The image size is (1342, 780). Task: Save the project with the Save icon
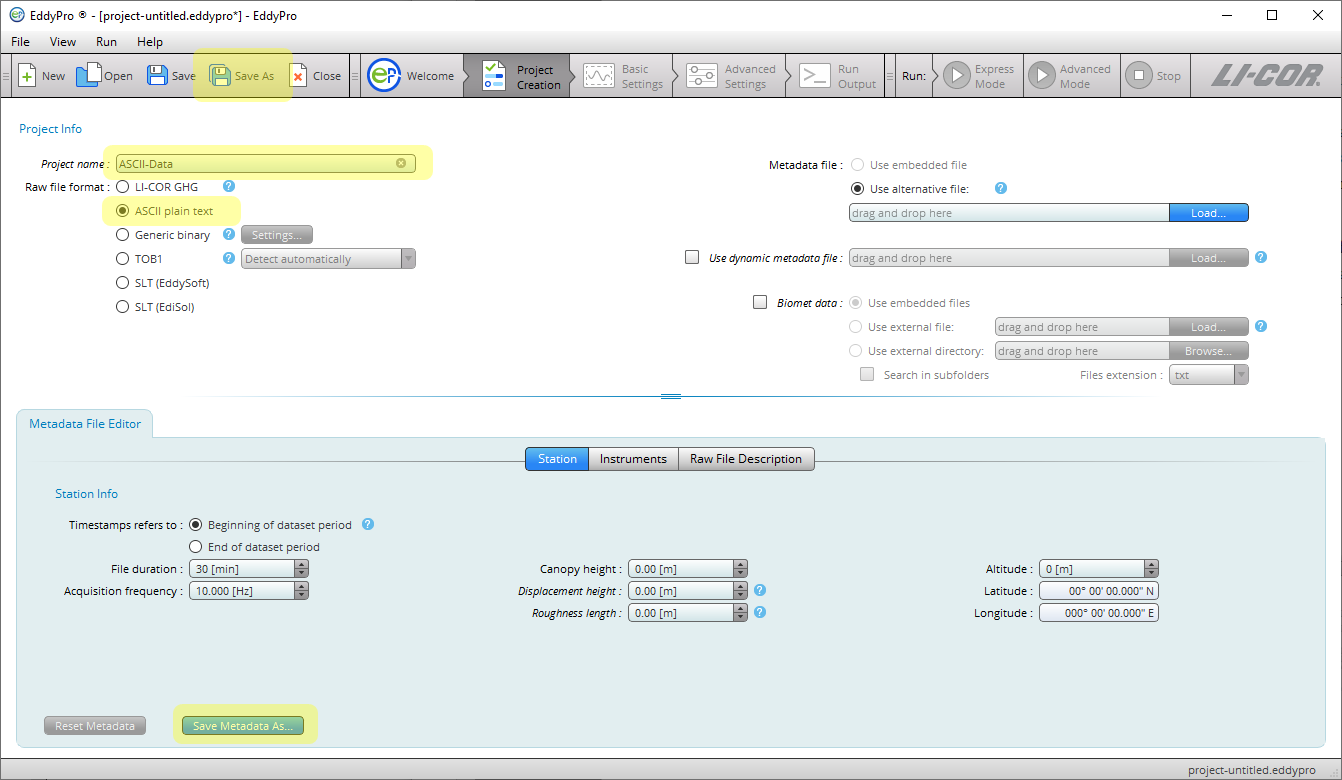(x=157, y=76)
